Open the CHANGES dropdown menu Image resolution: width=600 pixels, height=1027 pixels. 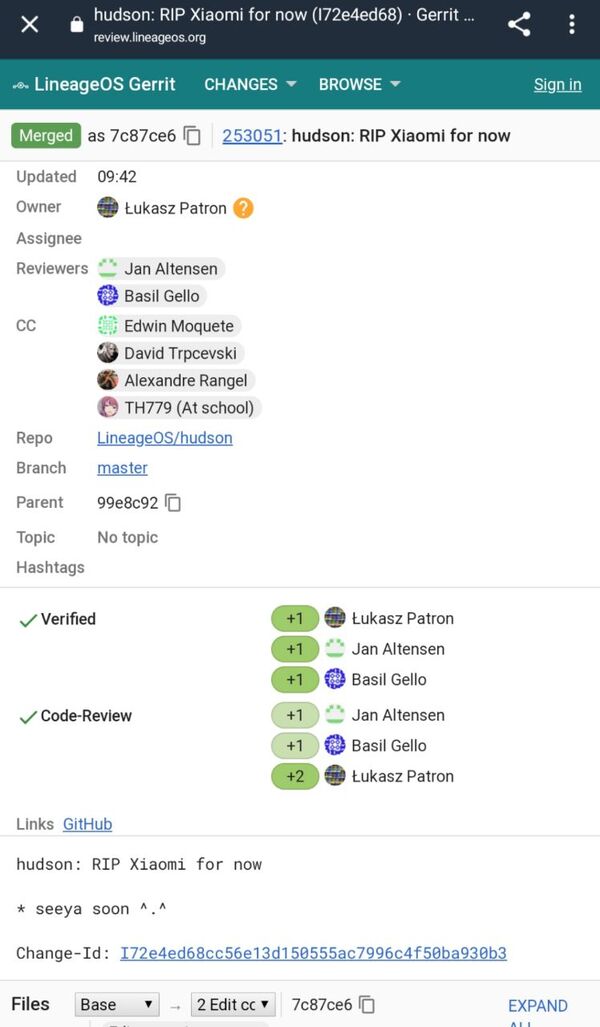pos(250,84)
